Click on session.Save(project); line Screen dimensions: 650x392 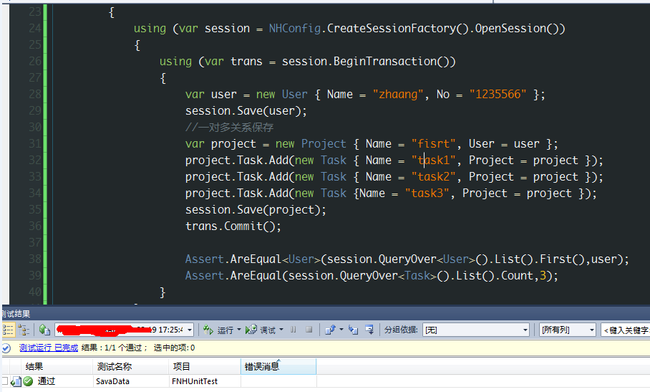[x=255, y=210]
